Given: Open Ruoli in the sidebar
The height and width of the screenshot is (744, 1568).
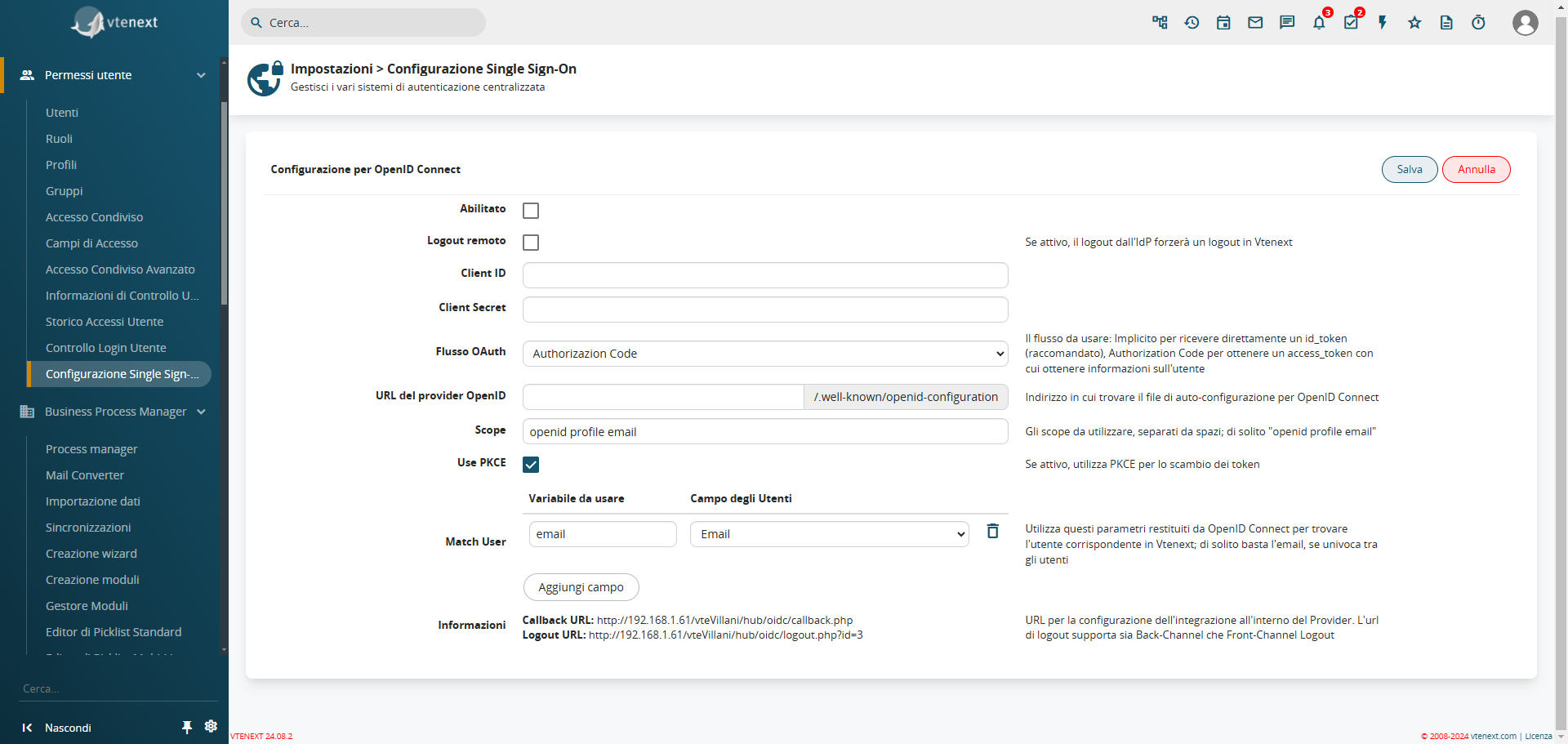Looking at the screenshot, I should tap(59, 139).
